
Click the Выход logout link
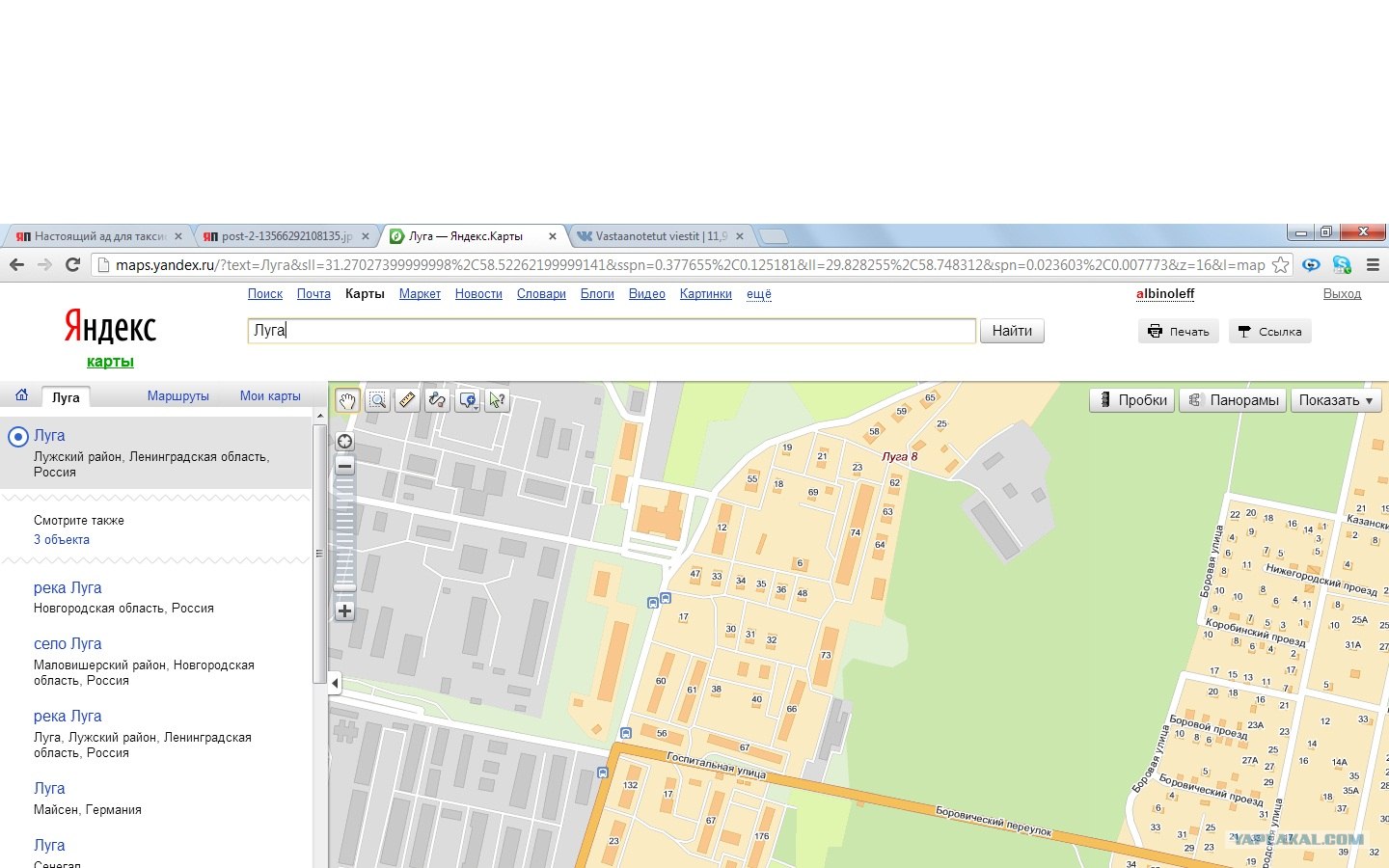tap(1342, 294)
